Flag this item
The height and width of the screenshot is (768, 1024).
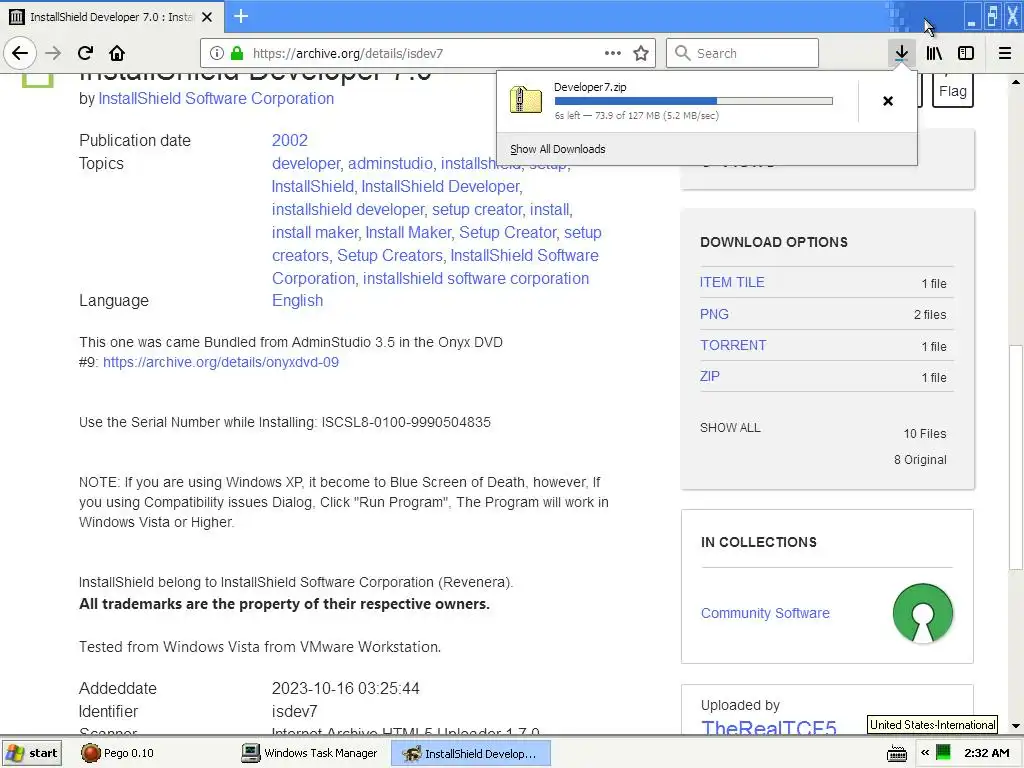point(952,90)
